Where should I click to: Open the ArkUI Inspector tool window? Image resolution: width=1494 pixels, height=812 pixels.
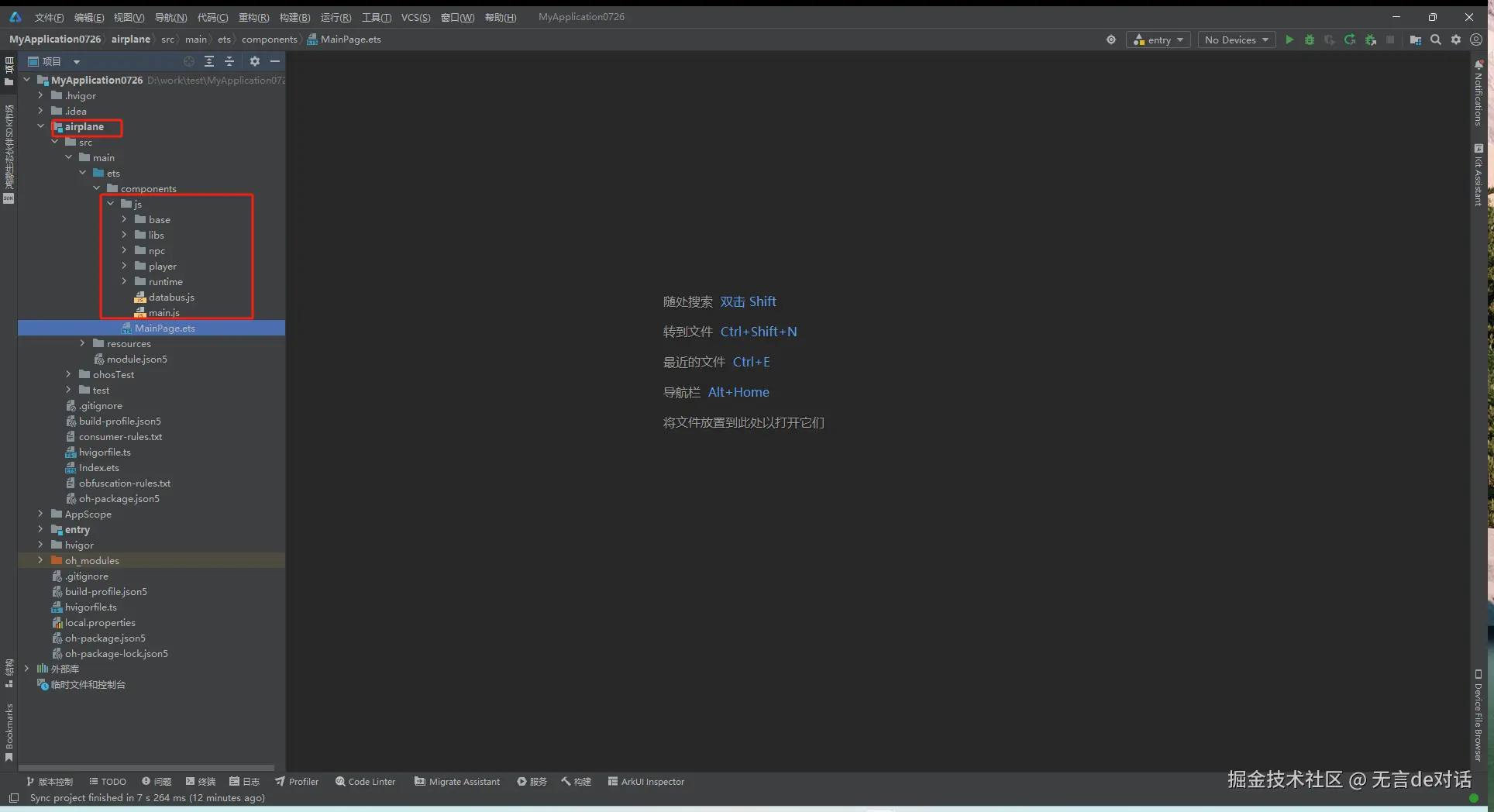pyautogui.click(x=646, y=782)
